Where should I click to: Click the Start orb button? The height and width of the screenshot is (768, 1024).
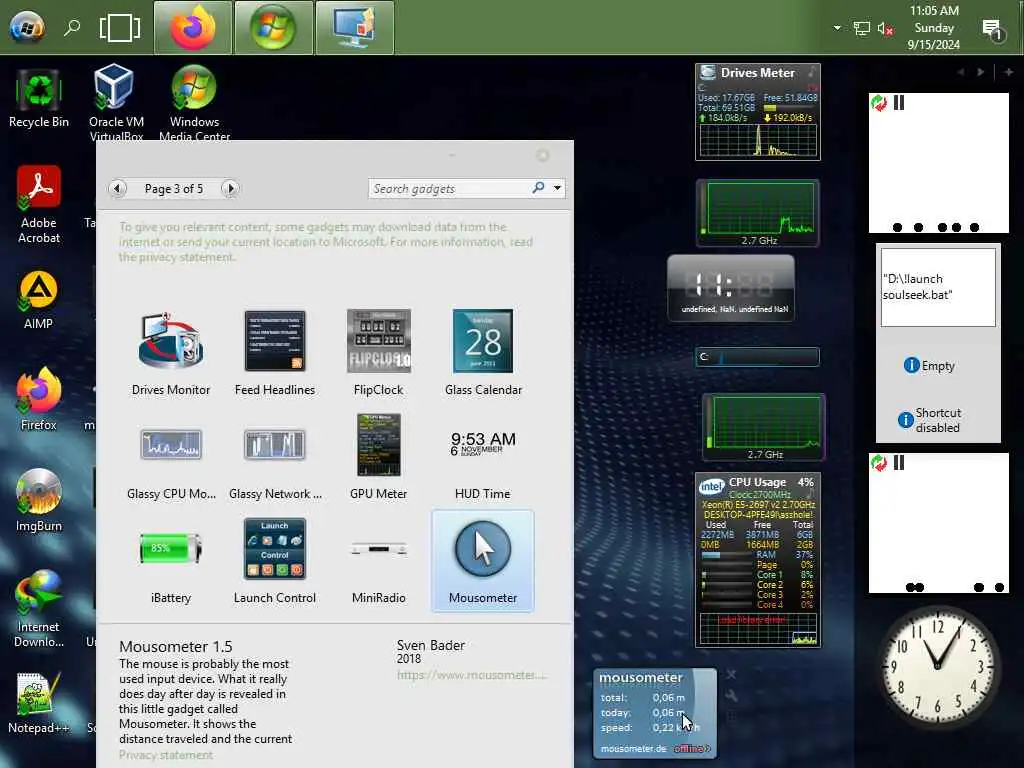[27, 27]
